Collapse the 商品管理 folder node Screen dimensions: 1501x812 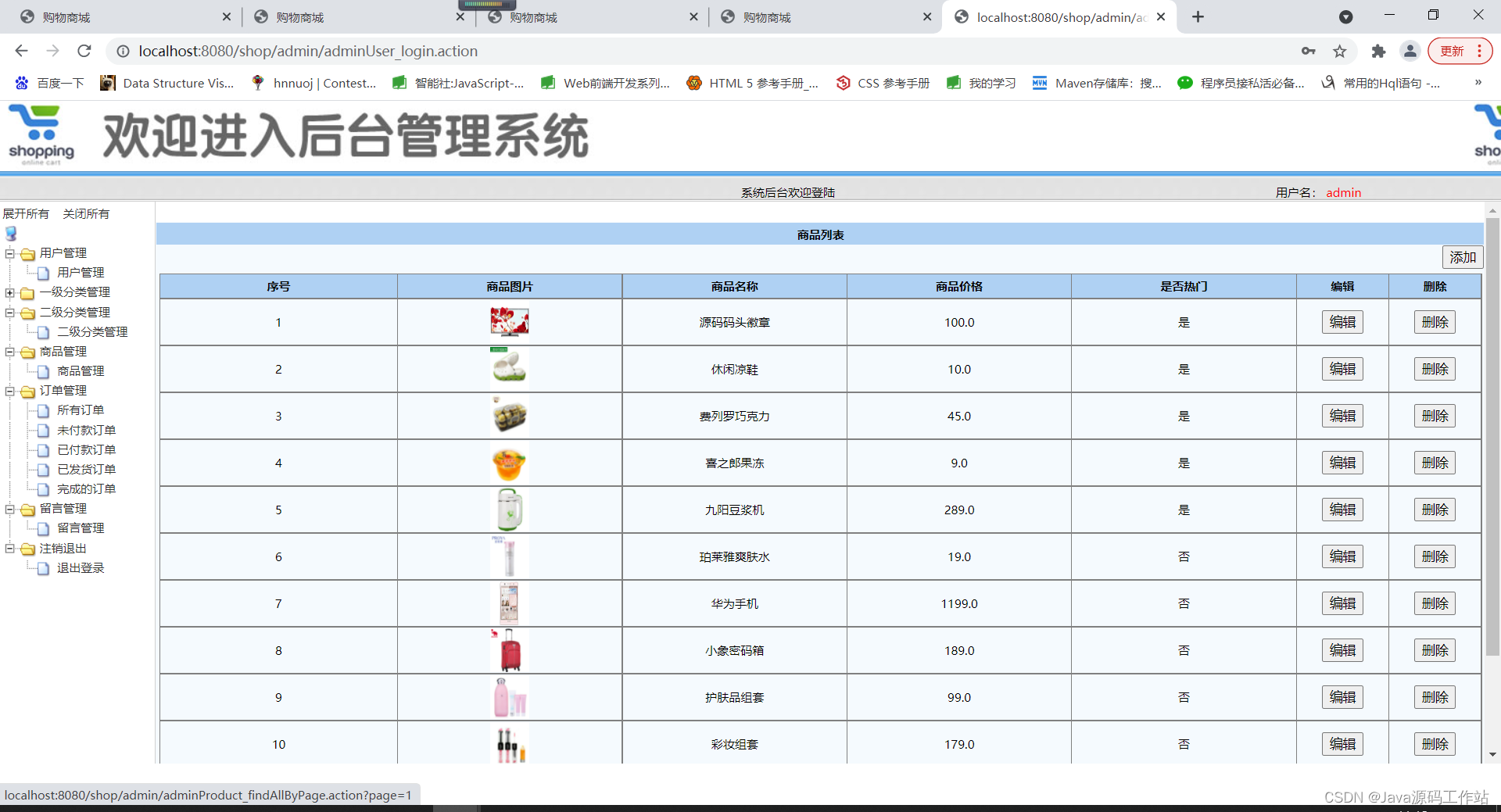[10, 352]
